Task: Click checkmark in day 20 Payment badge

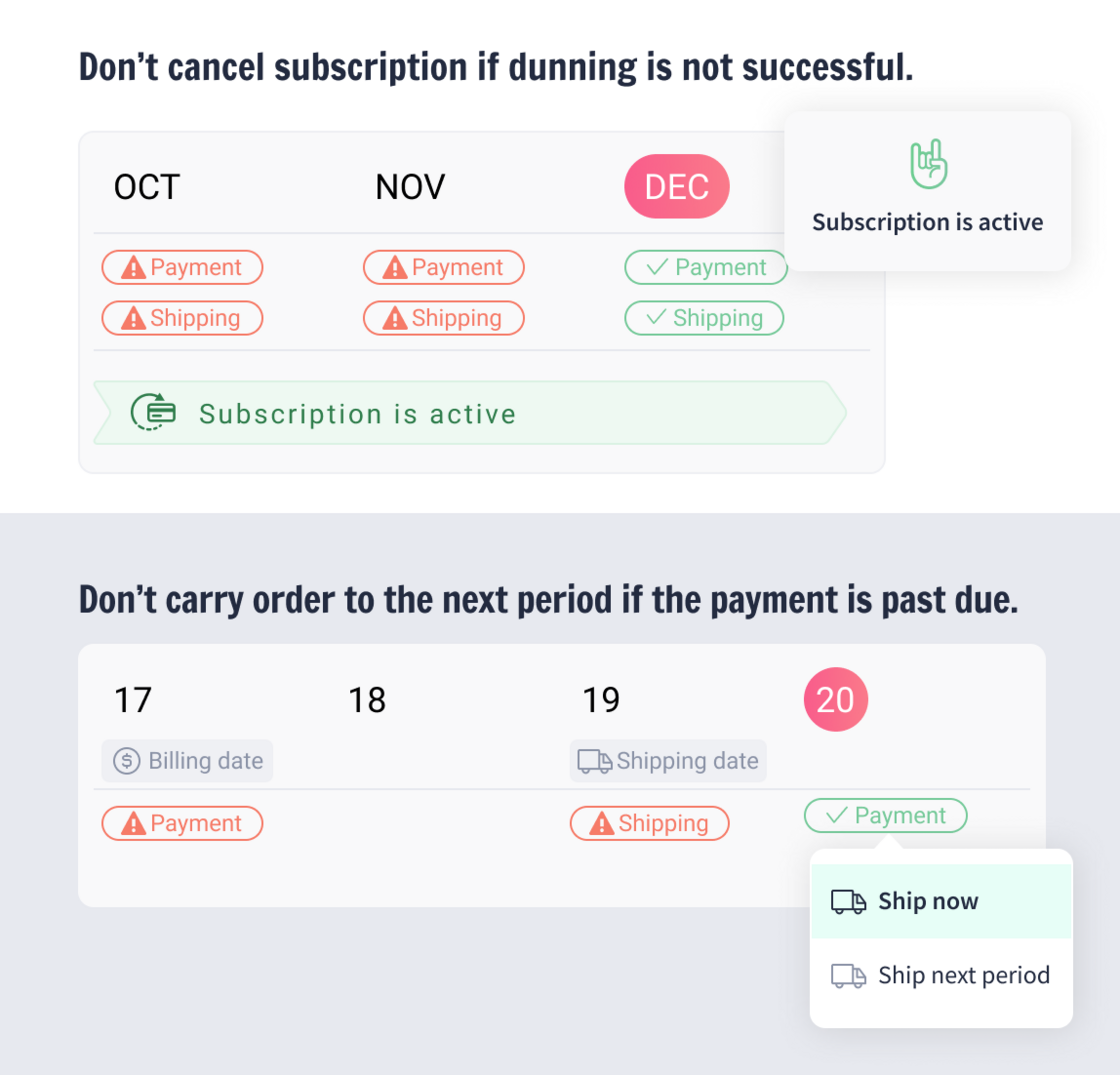Action: click(x=836, y=815)
